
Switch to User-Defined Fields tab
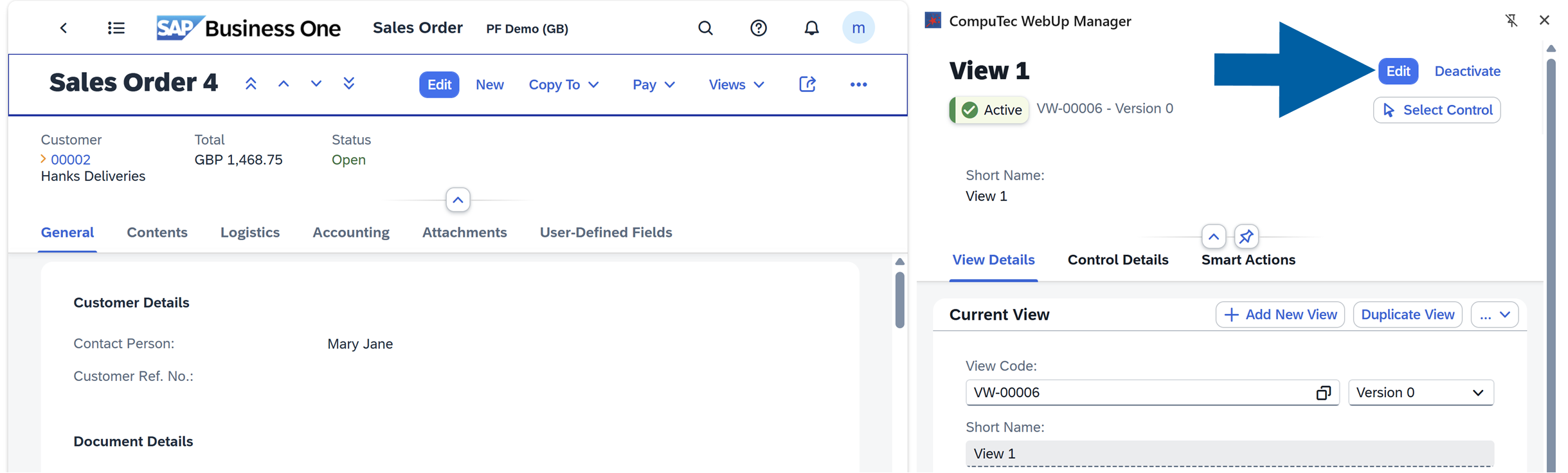(x=606, y=232)
